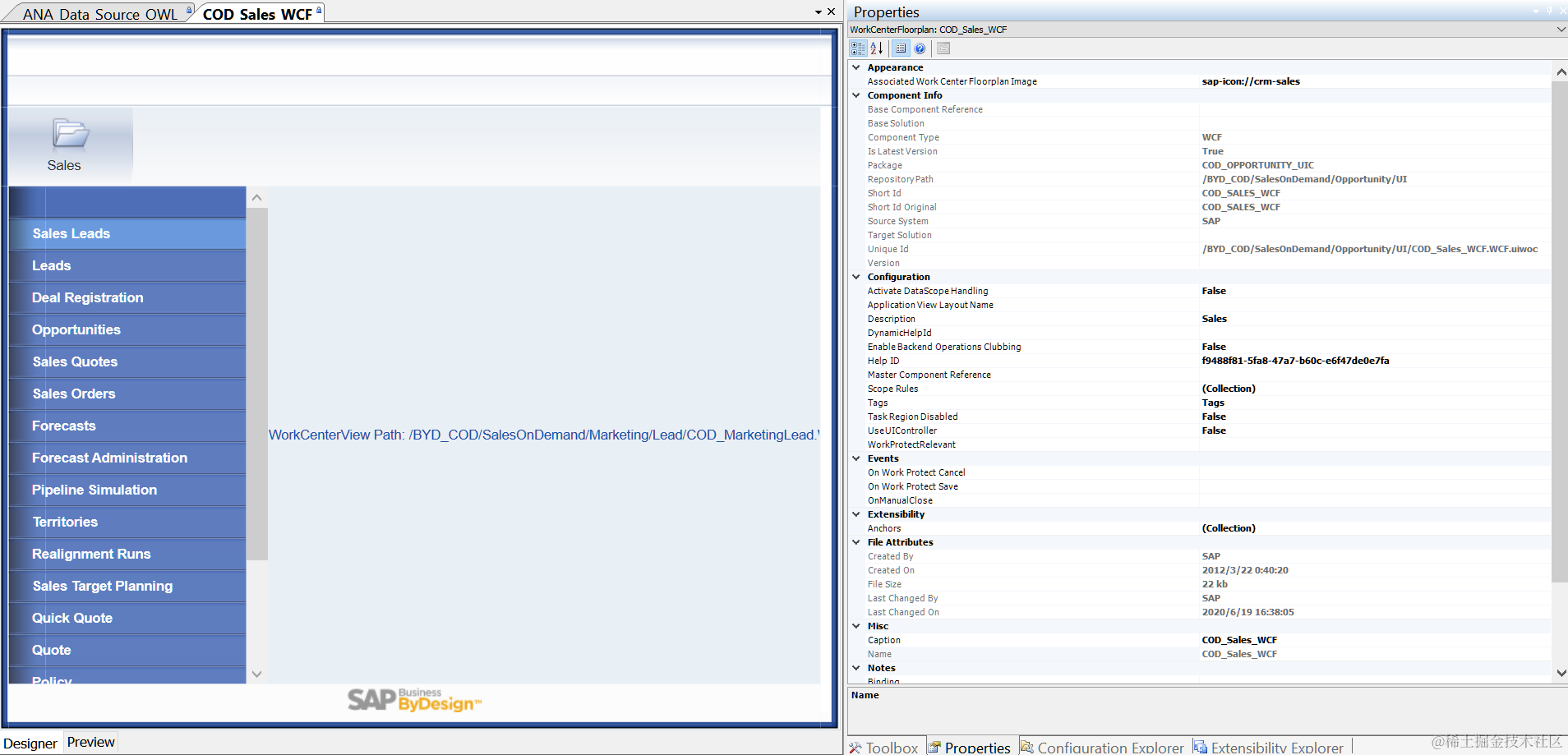Click the Property Pages toolbar icon

click(x=943, y=48)
